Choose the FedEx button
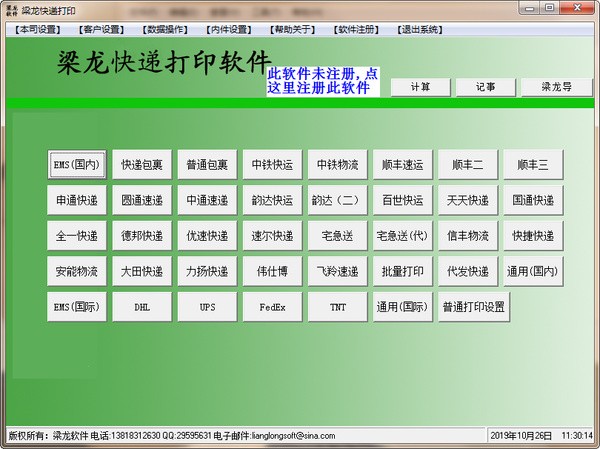The image size is (600, 449). click(x=272, y=307)
